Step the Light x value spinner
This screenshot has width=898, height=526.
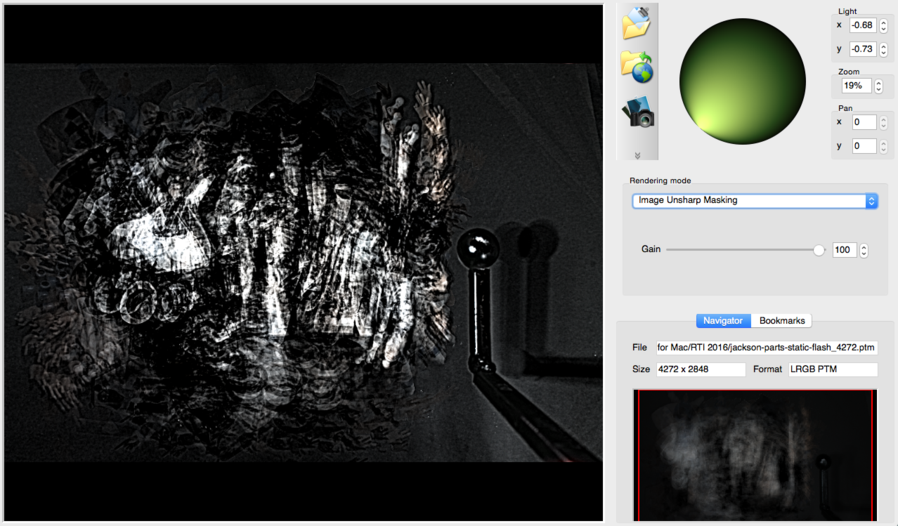(x=884, y=25)
